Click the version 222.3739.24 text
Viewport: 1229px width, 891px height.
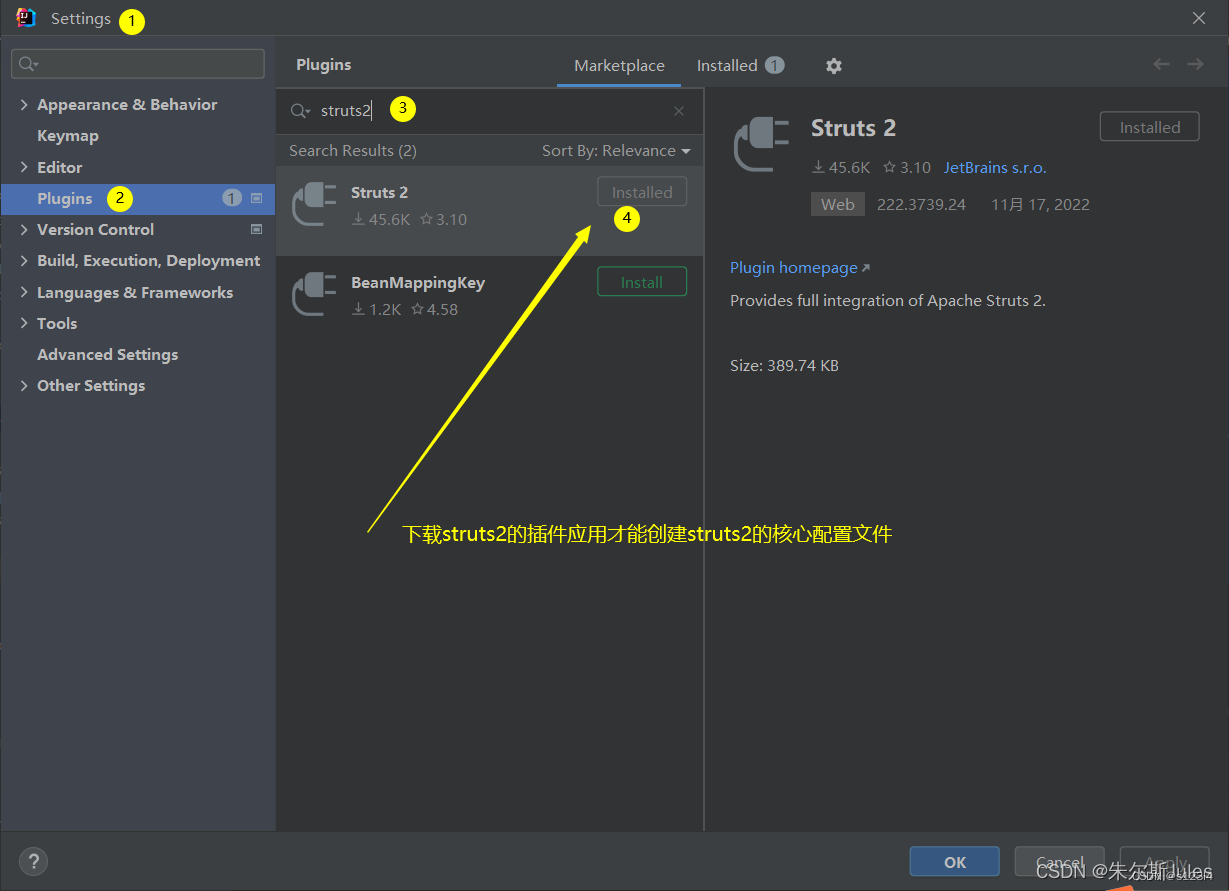point(921,204)
